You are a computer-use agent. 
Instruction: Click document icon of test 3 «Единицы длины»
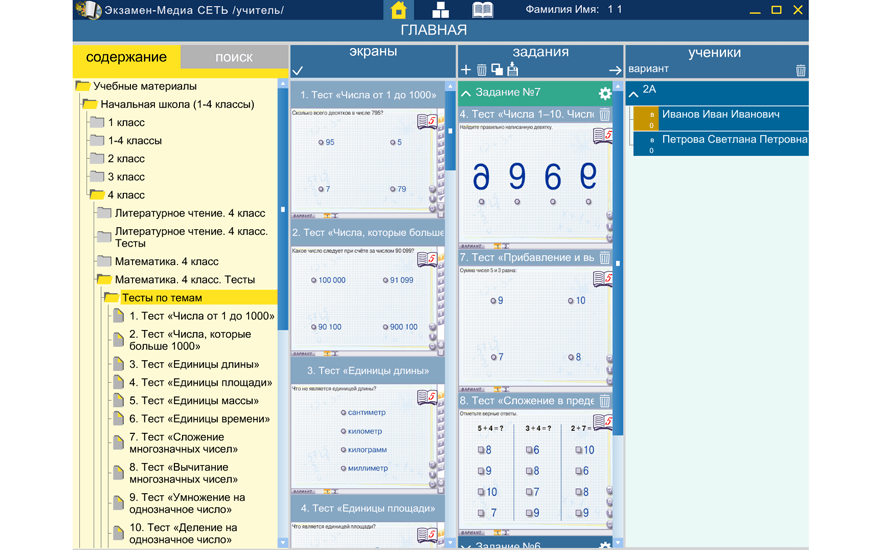click(x=118, y=364)
